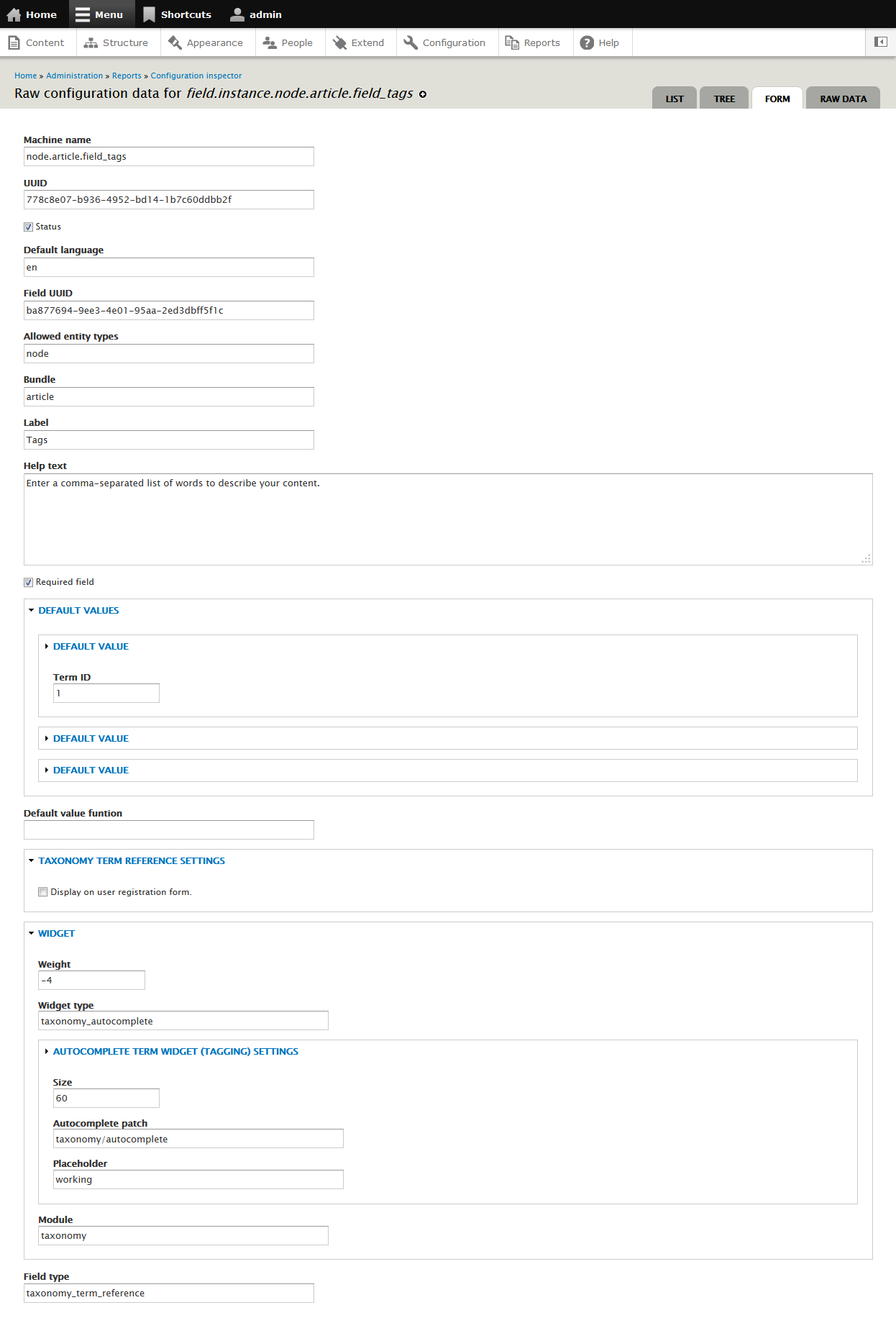Enable Display on user registration form
This screenshot has width=896, height=1341.
pos(42,891)
